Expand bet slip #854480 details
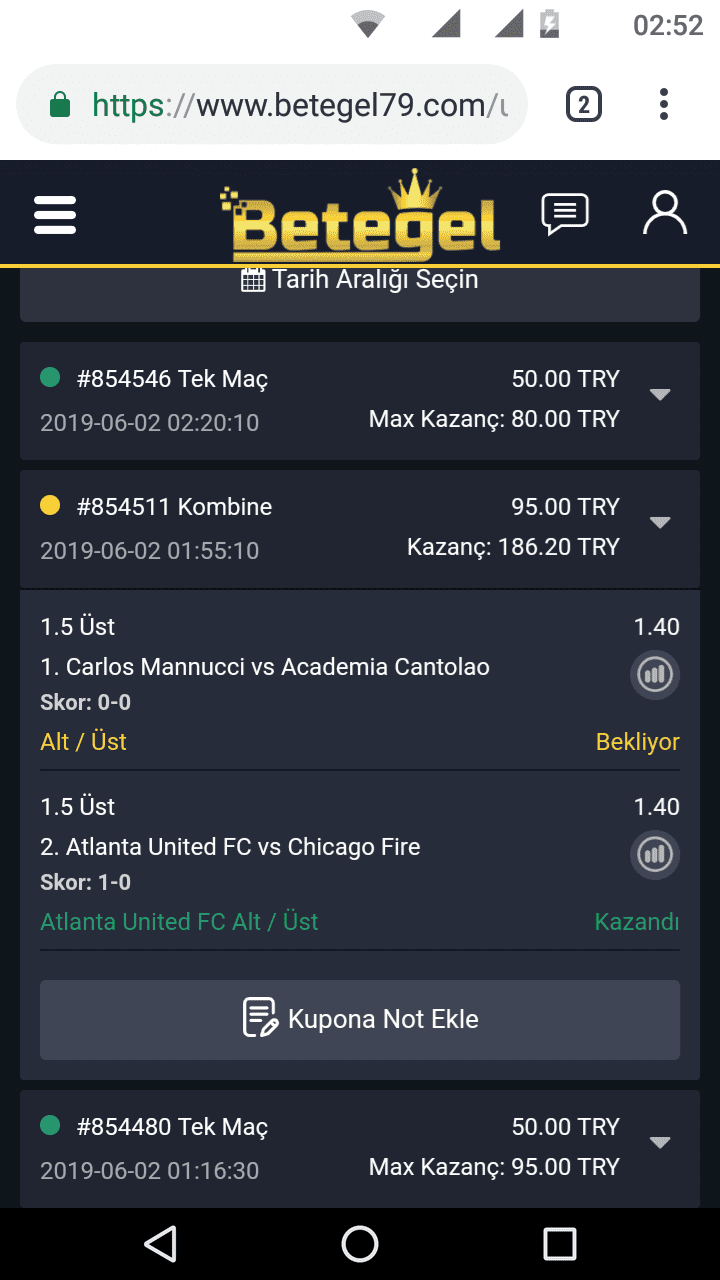The width and height of the screenshot is (720, 1280). [660, 1143]
